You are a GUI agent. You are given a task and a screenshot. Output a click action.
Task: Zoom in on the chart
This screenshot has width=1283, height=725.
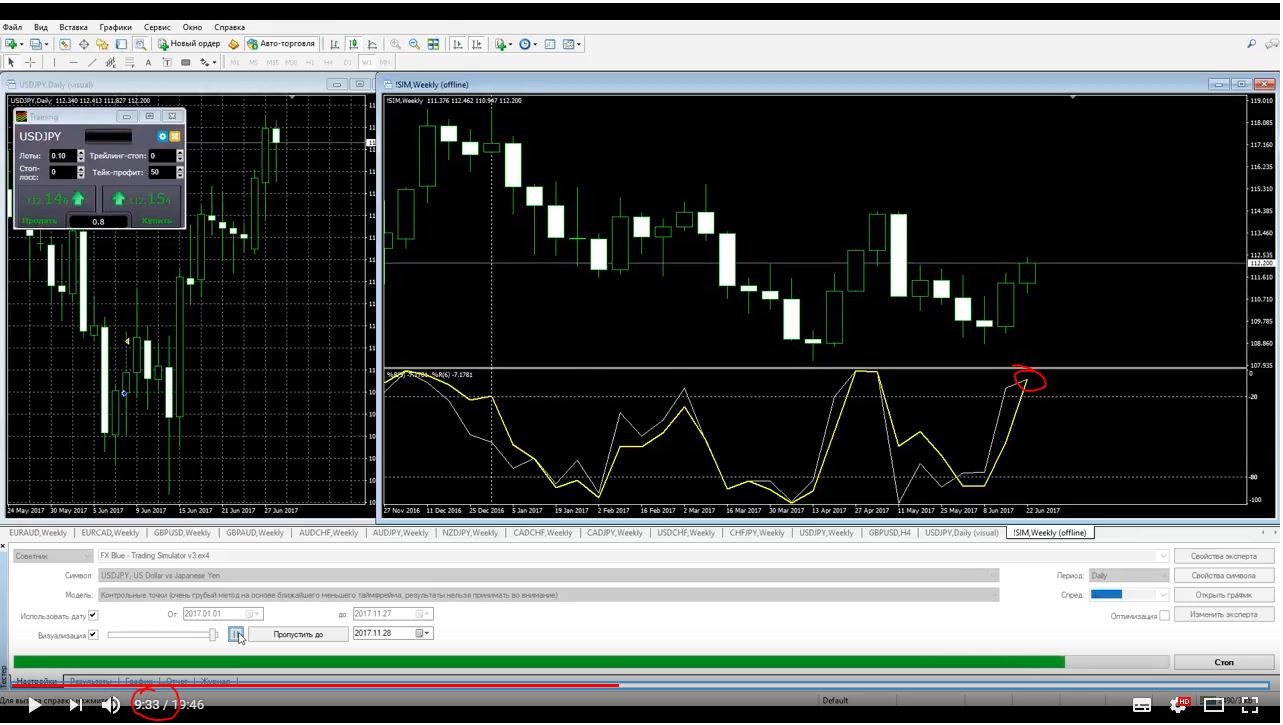click(396, 44)
